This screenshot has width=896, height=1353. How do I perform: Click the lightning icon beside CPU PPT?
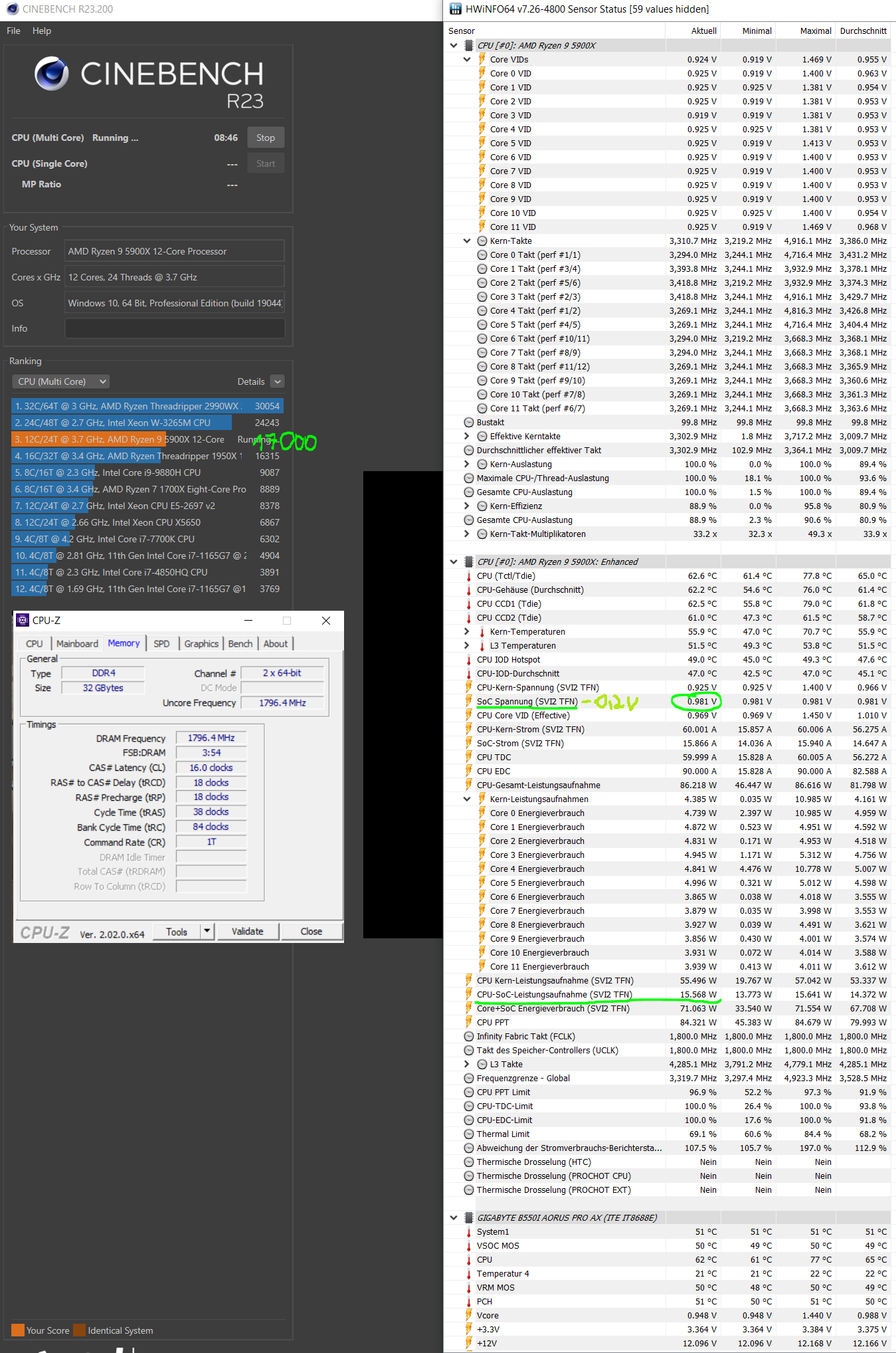coord(469,1022)
